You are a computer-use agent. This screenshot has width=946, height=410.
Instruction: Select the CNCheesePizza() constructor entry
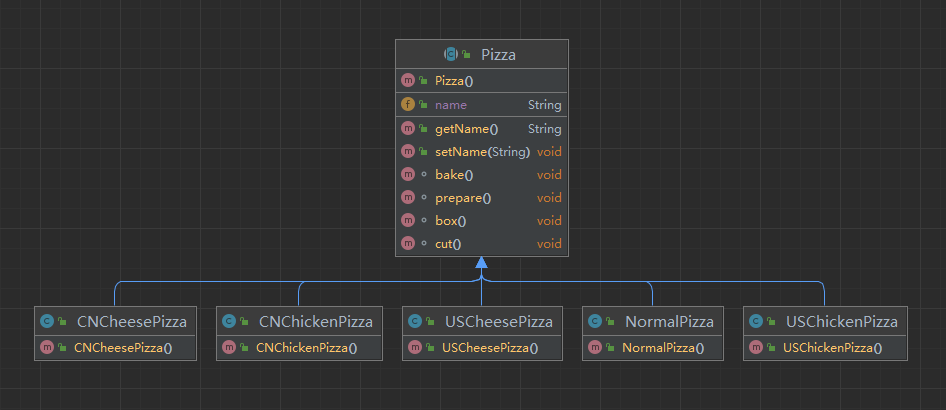[123, 348]
